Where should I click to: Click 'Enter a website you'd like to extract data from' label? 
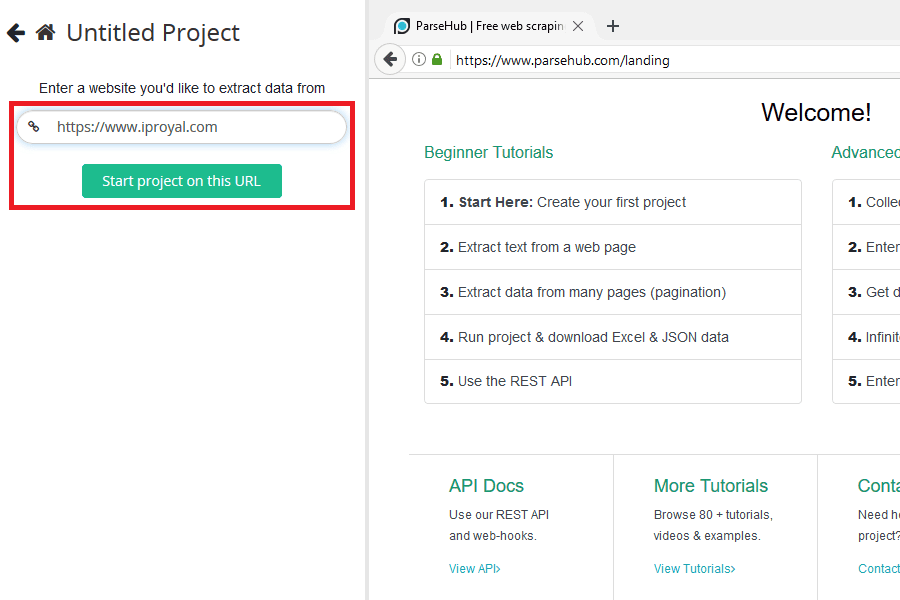pyautogui.click(x=181, y=88)
